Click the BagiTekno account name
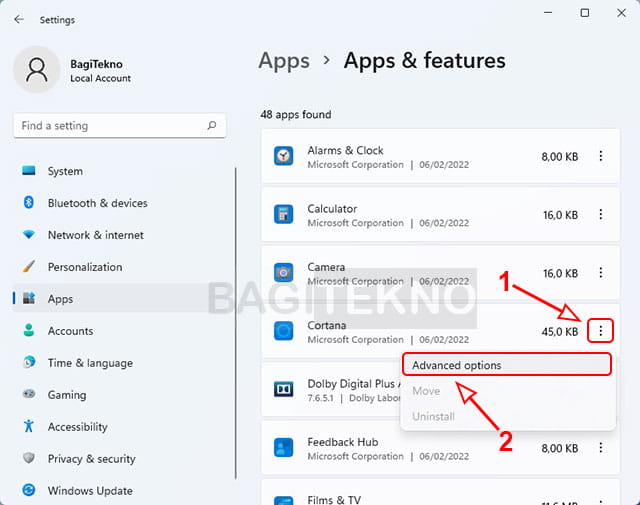Viewport: 640px width, 505px height. point(96,64)
